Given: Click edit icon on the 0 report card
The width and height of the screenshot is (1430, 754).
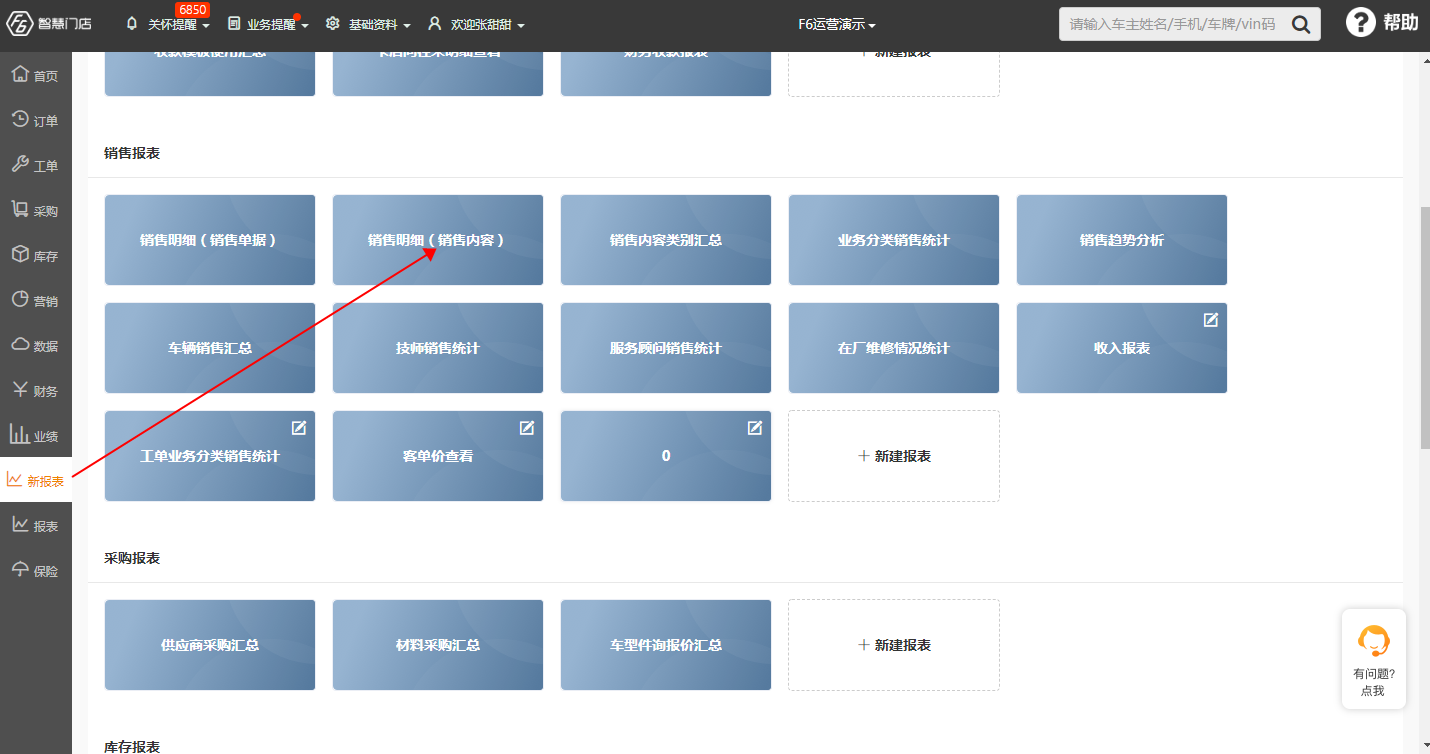Looking at the screenshot, I should point(755,427).
